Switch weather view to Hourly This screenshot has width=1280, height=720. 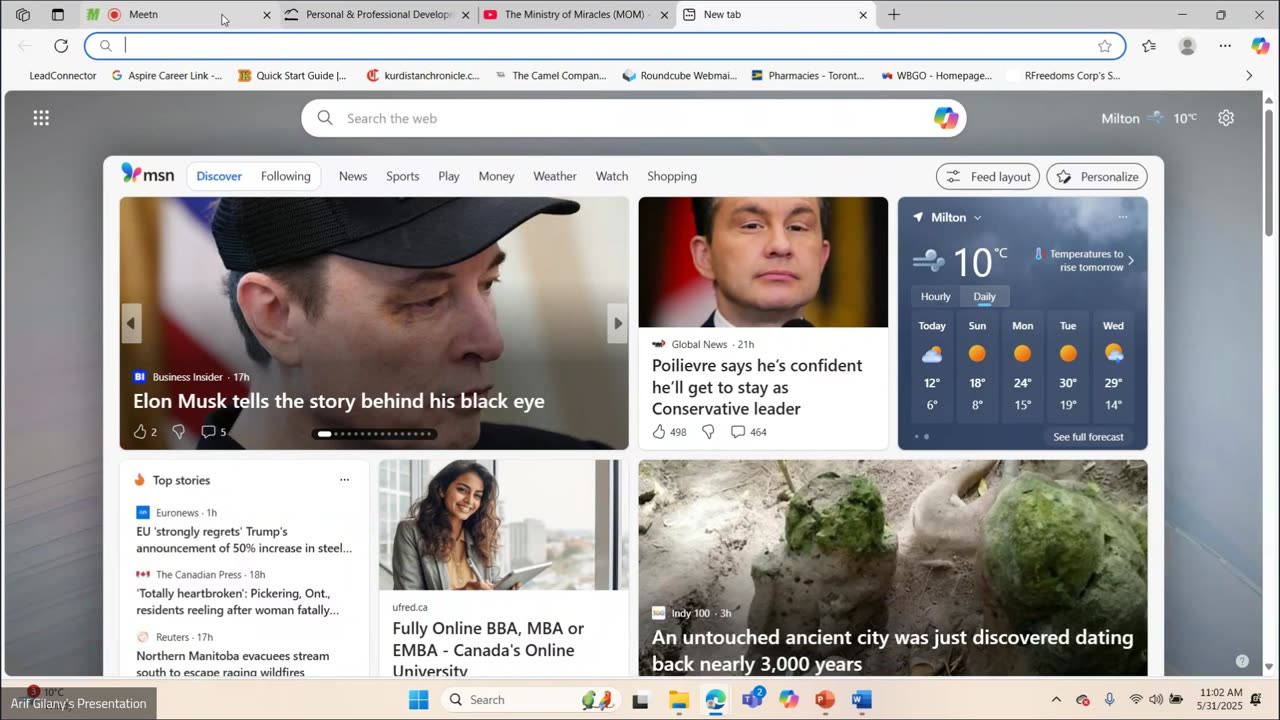pos(935,296)
